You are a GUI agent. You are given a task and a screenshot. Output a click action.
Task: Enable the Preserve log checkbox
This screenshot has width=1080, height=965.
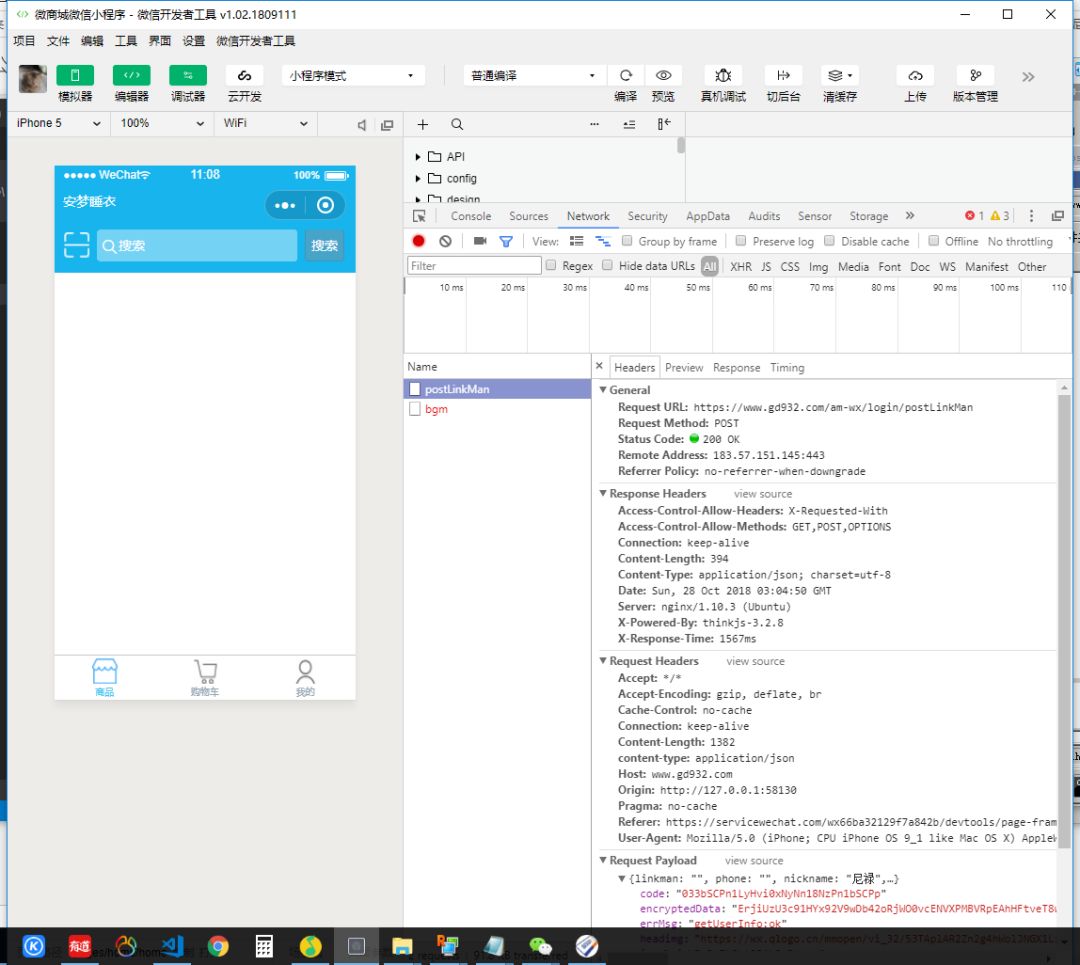pyautogui.click(x=740, y=240)
